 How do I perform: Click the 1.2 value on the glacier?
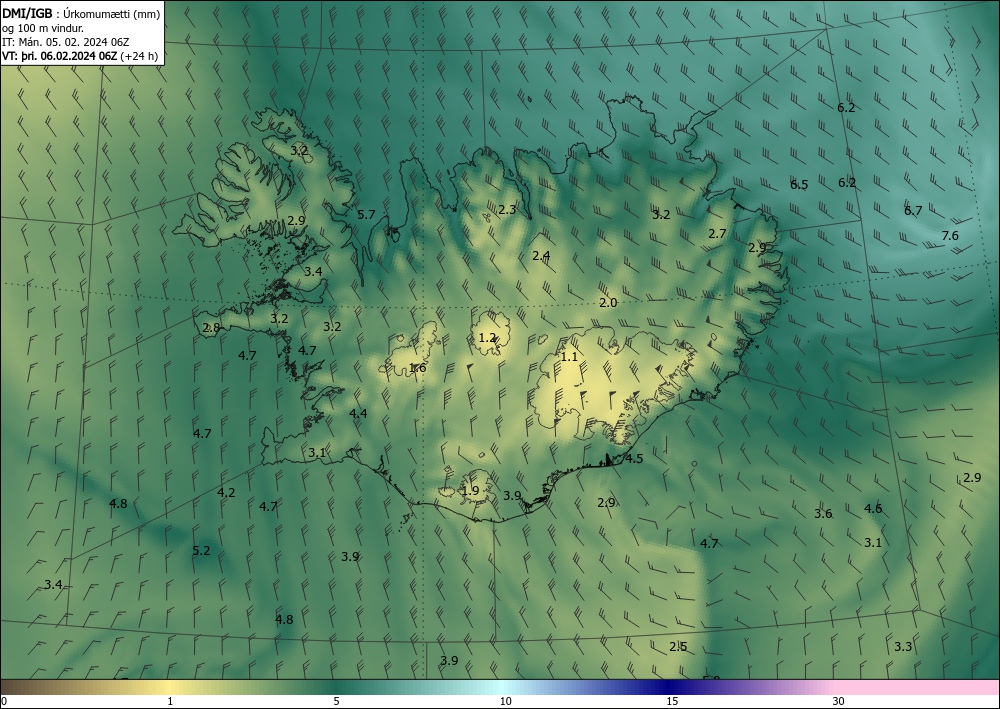click(487, 337)
